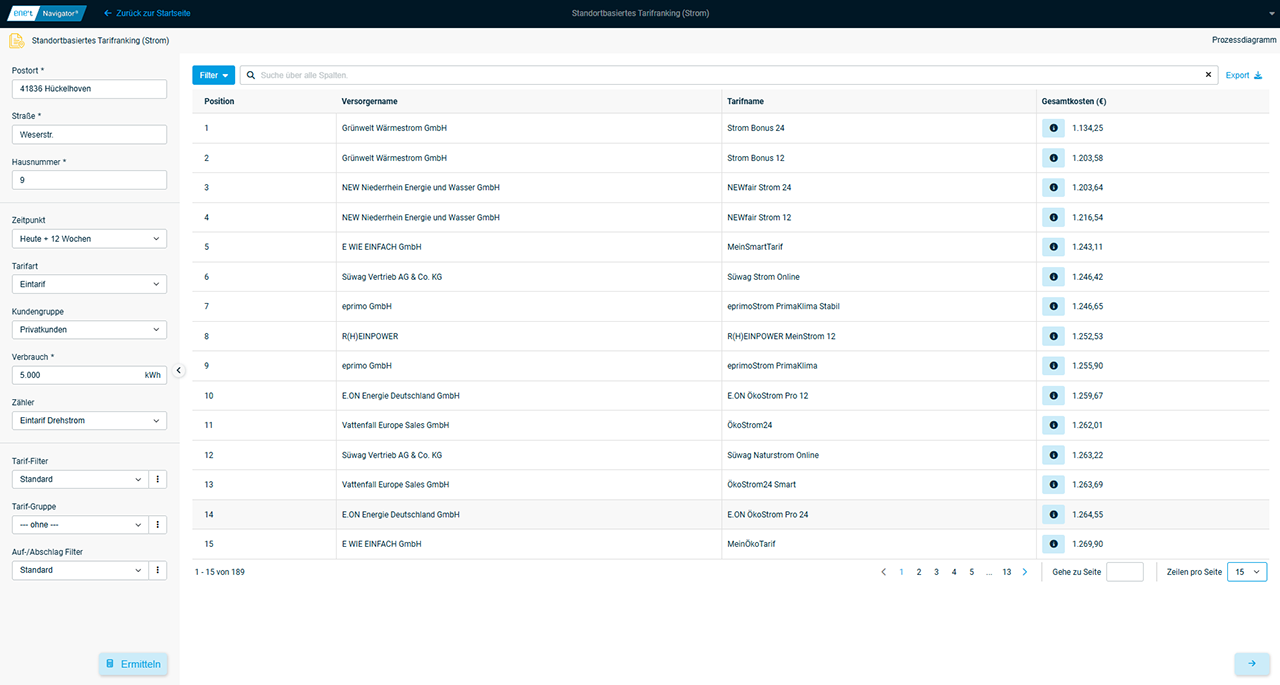Click the Verbrauch kWh input field
Viewport: 1280px width, 685px height.
[76, 375]
